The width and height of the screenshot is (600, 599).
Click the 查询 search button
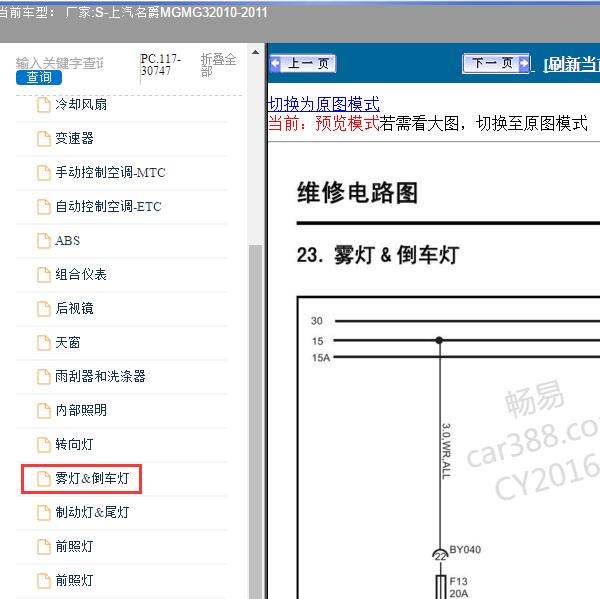[x=39, y=77]
